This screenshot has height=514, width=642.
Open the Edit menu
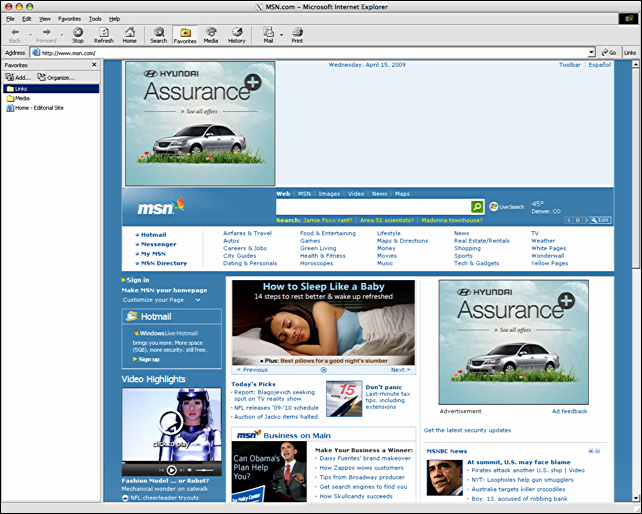click(x=27, y=19)
